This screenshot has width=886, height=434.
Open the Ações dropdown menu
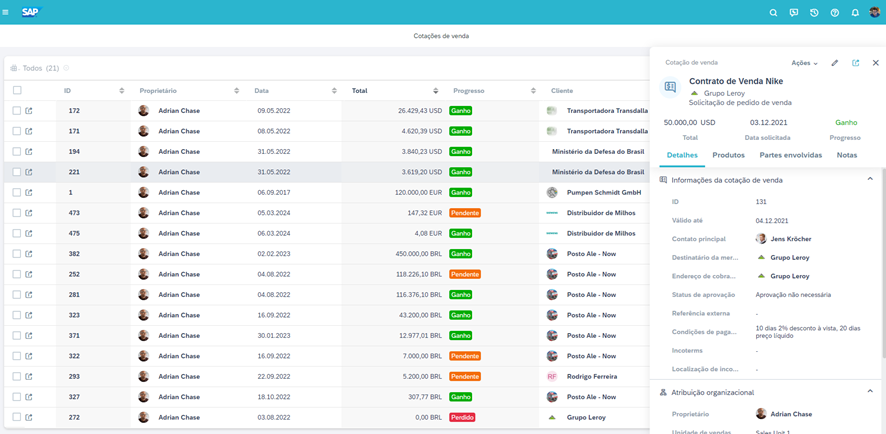tap(805, 63)
